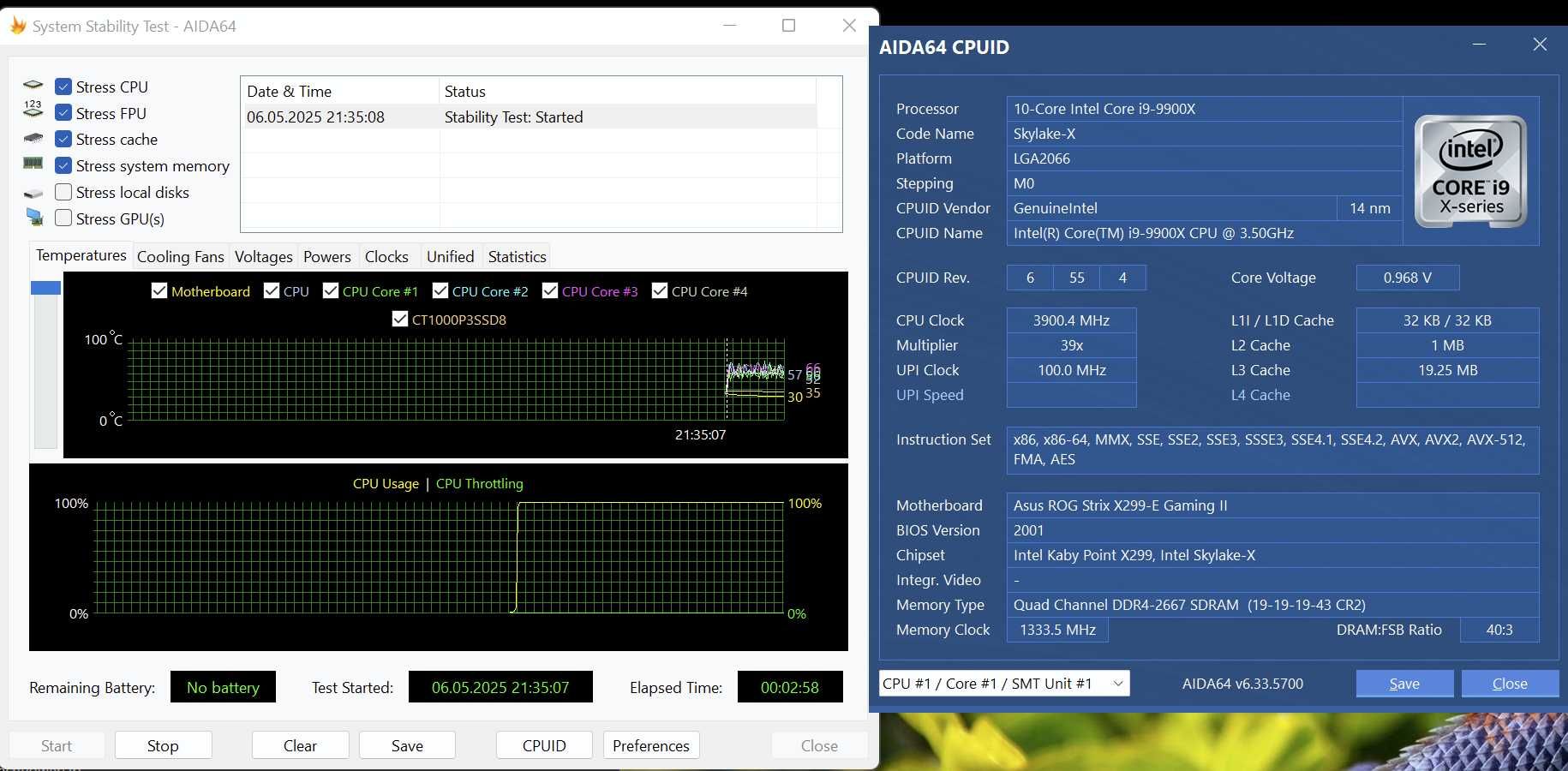Image resolution: width=1568 pixels, height=771 pixels.
Task: Open the Powers tab
Action: click(327, 256)
